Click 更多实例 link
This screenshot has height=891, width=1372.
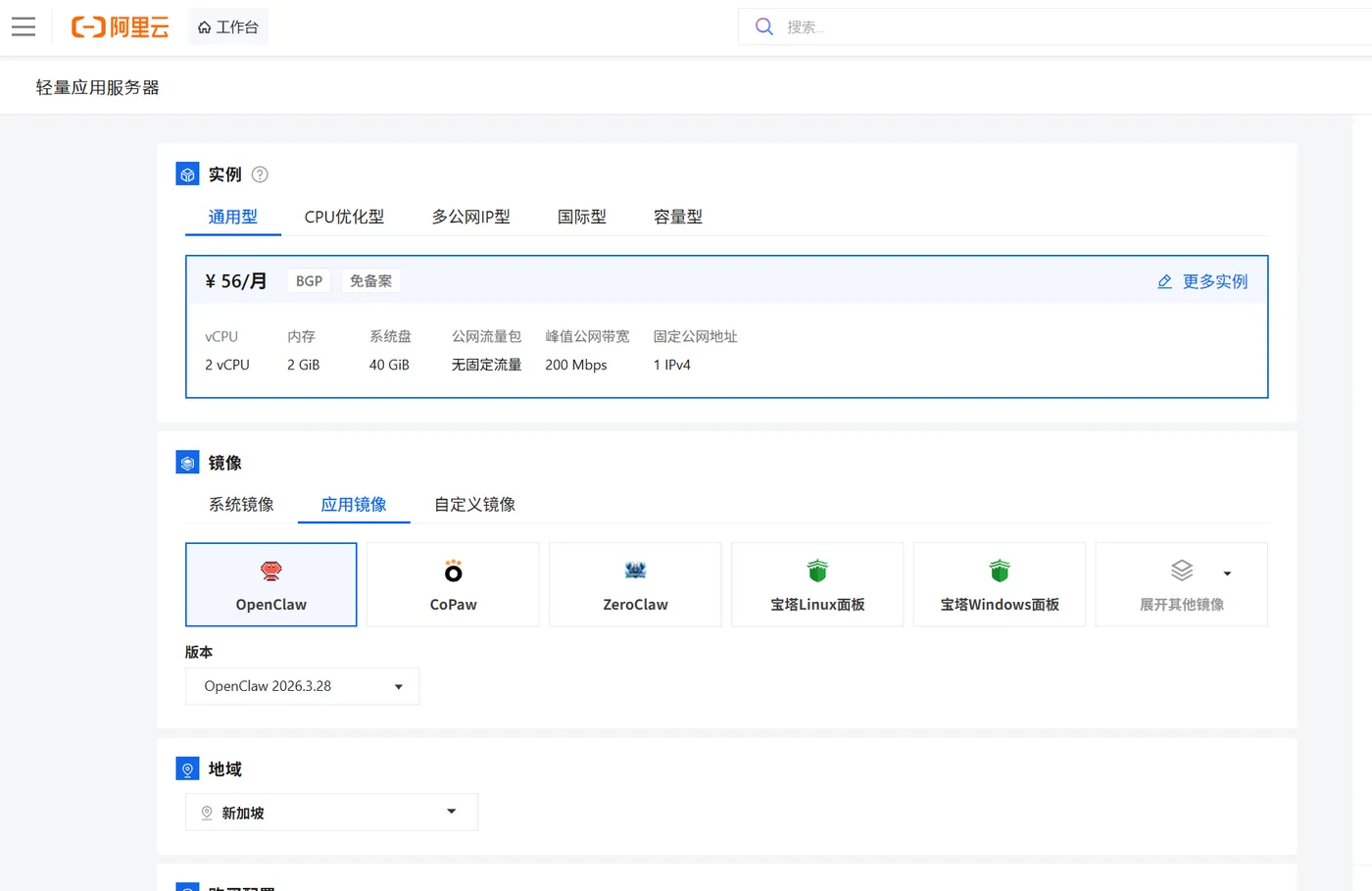click(x=1215, y=281)
